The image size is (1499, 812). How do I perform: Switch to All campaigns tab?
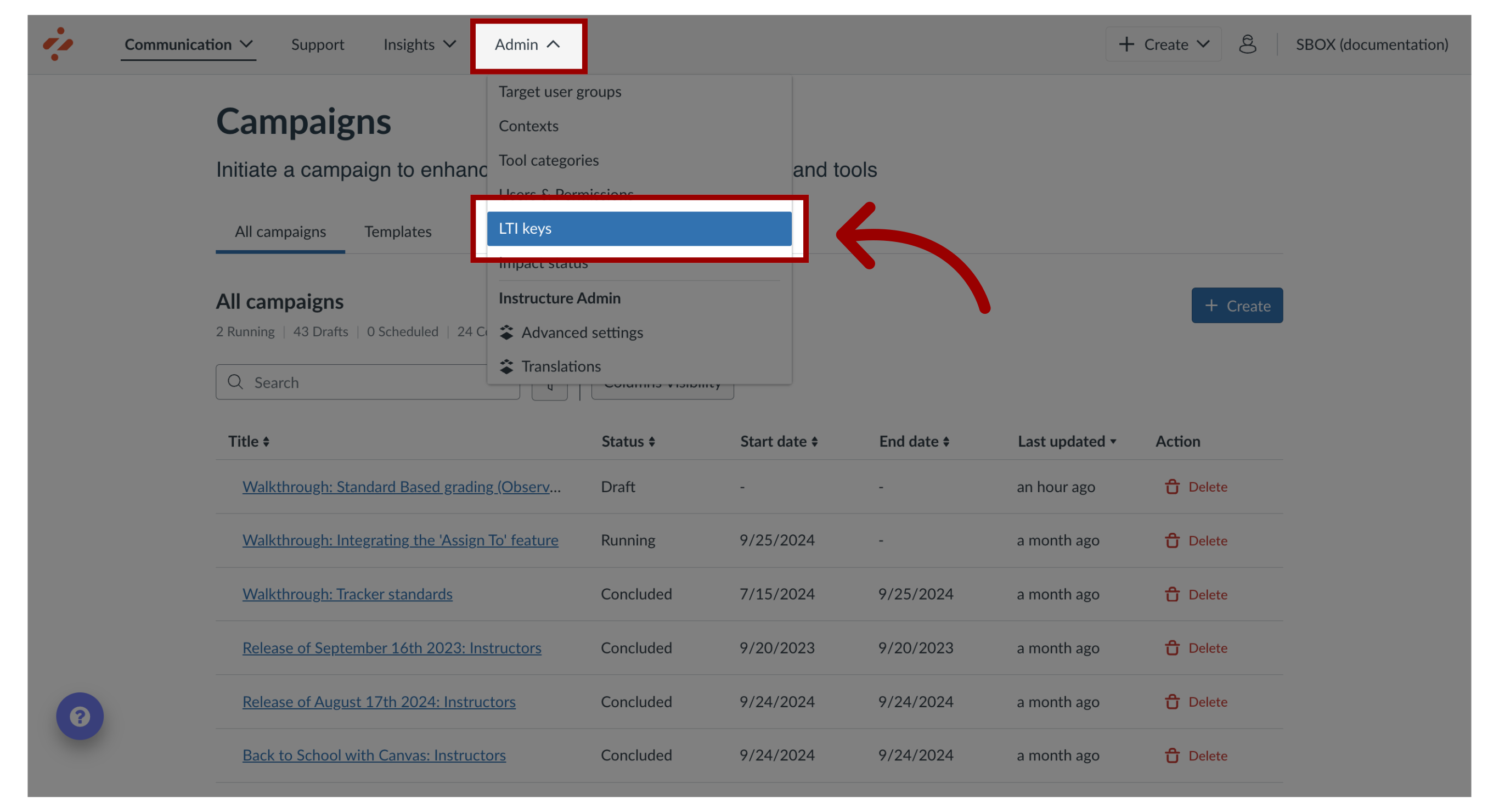(280, 232)
